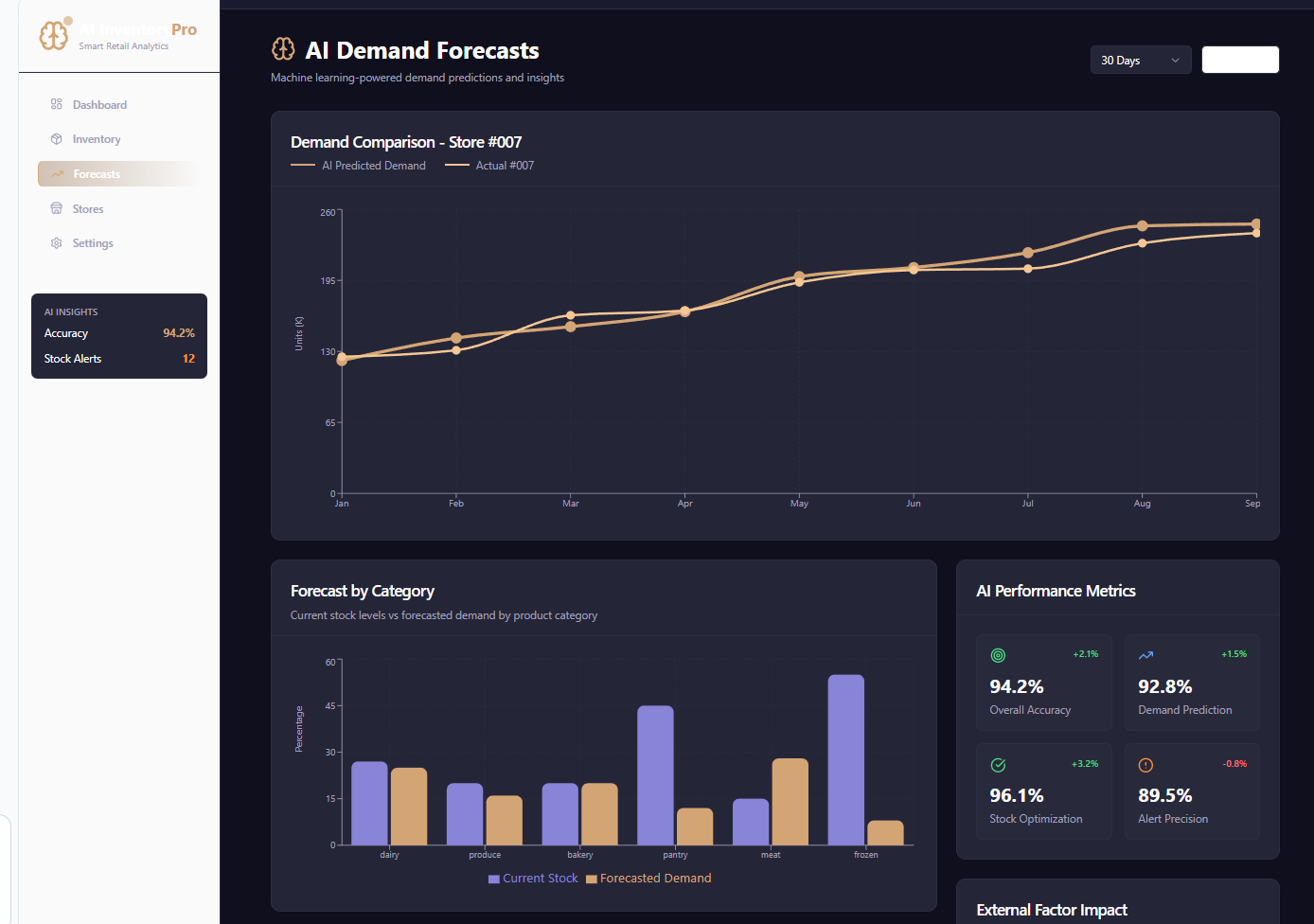Switch to the Forecasts section in the sidebar
Image resolution: width=1314 pixels, height=924 pixels.
95,173
